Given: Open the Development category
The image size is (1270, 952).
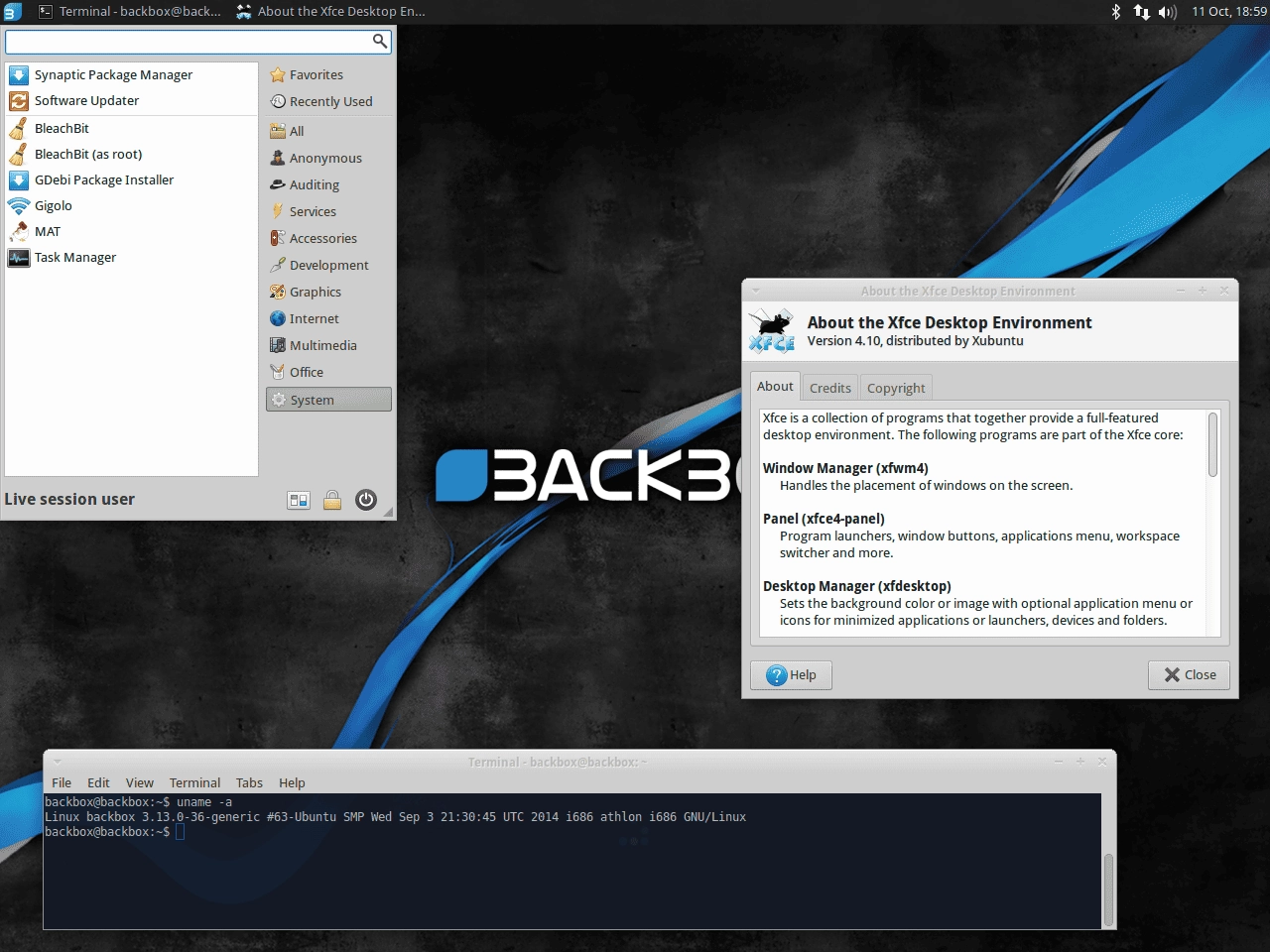Looking at the screenshot, I should point(328,265).
